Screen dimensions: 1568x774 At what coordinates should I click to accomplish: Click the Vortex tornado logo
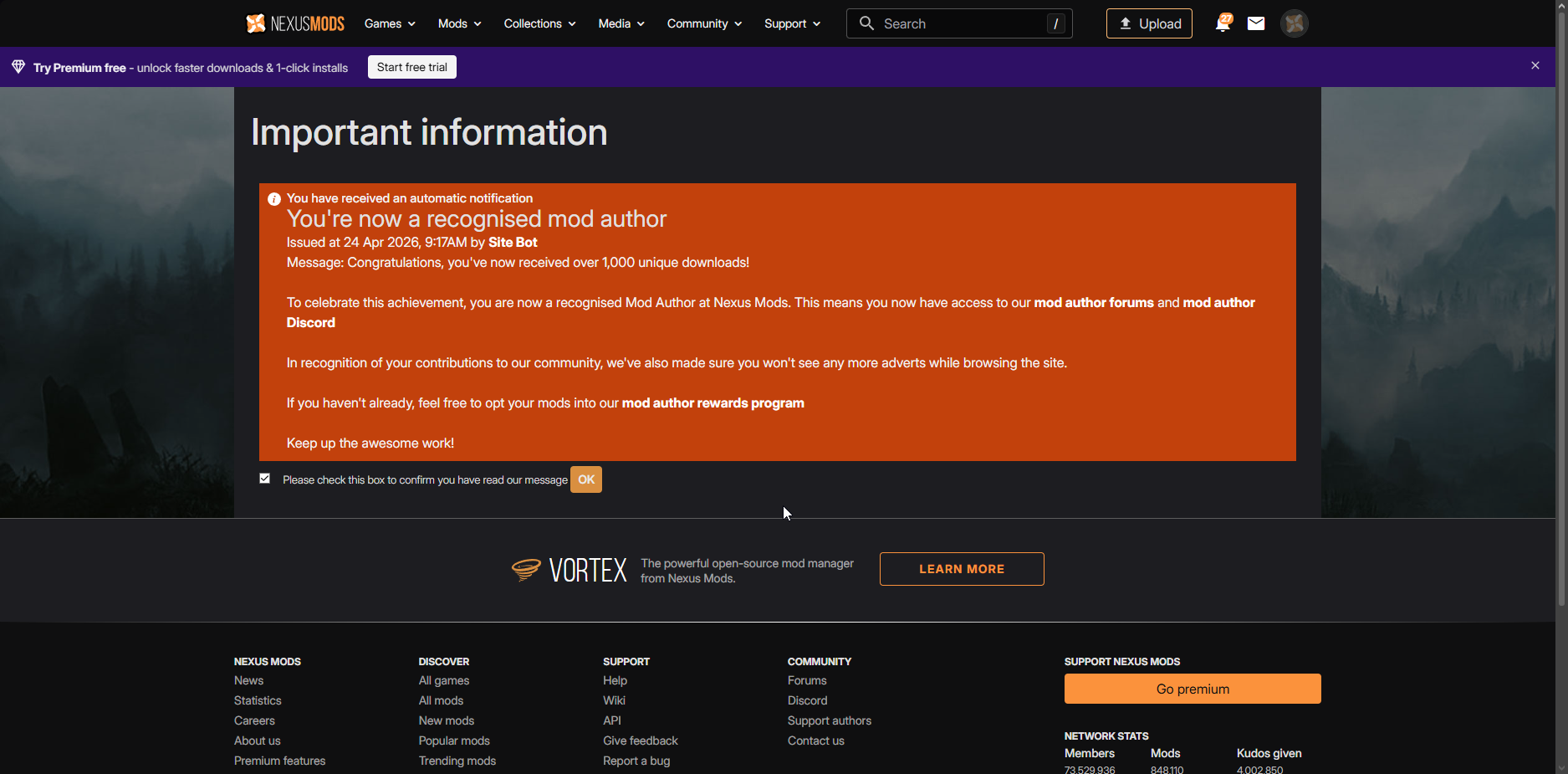click(x=526, y=569)
